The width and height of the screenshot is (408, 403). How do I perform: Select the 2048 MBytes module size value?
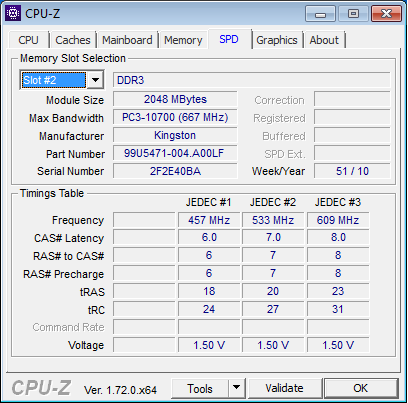[175, 99]
